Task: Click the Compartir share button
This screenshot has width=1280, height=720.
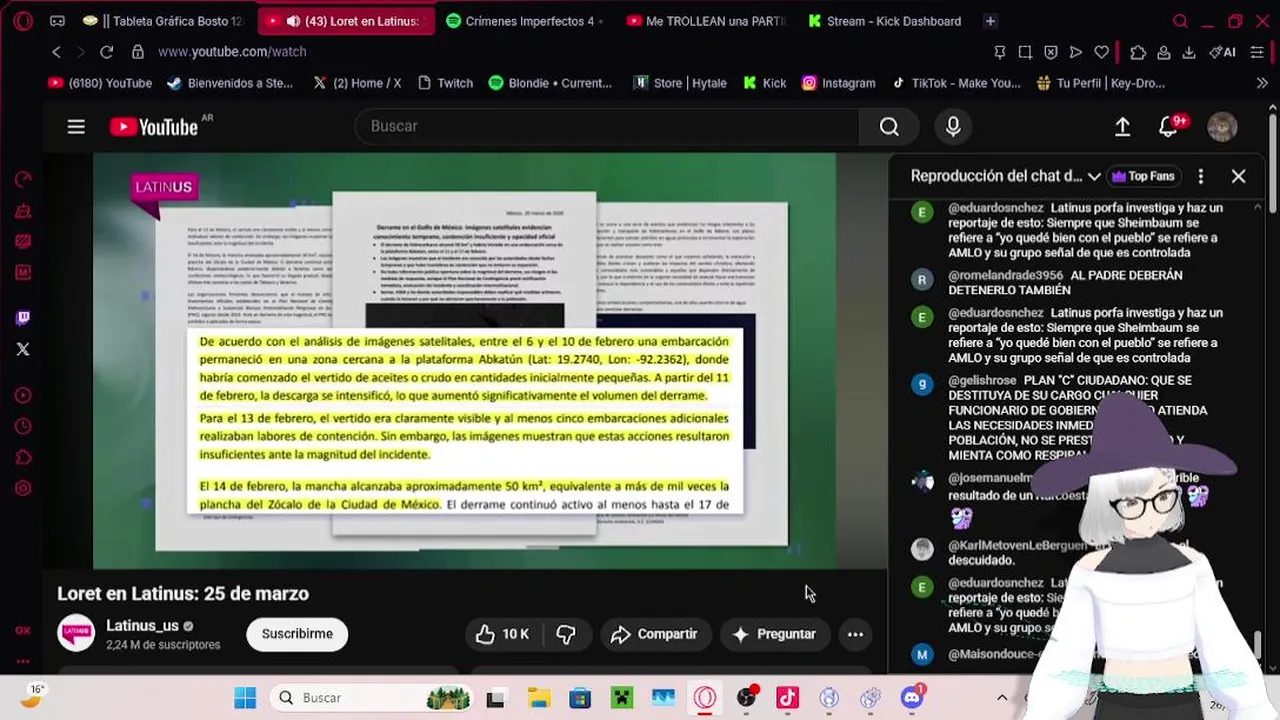Action: click(654, 634)
